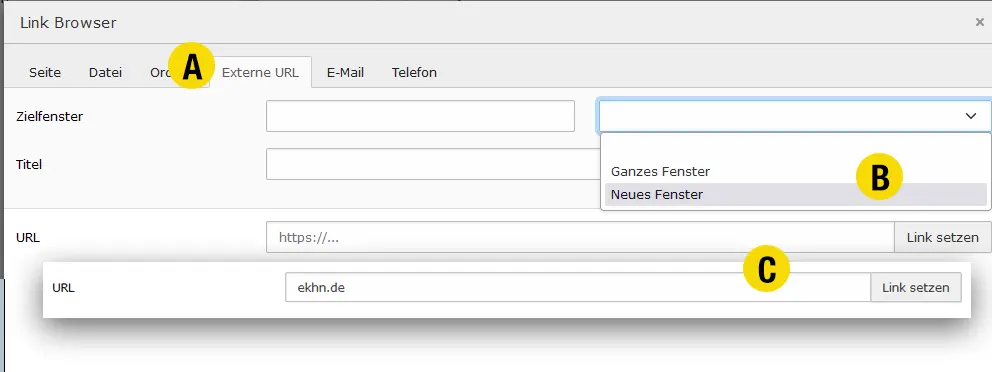Switch to the Seite tab
992x372 pixels.
pos(45,72)
